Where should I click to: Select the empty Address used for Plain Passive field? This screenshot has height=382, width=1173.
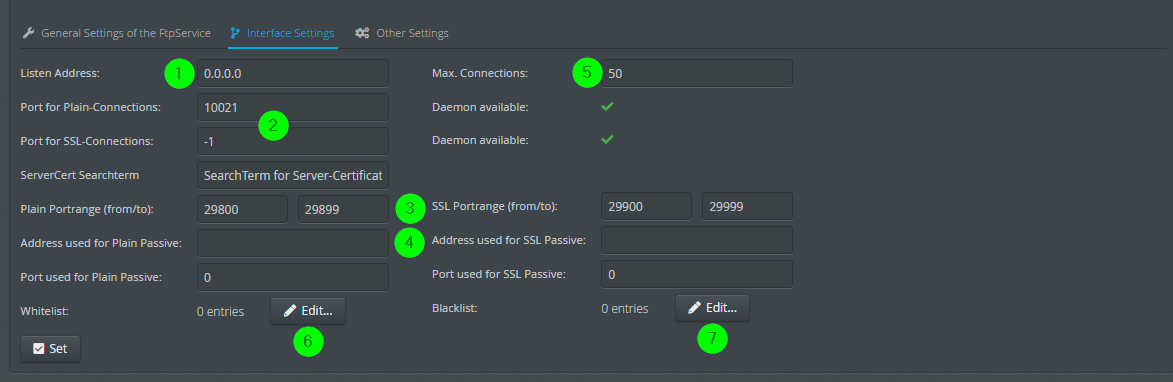pos(293,243)
